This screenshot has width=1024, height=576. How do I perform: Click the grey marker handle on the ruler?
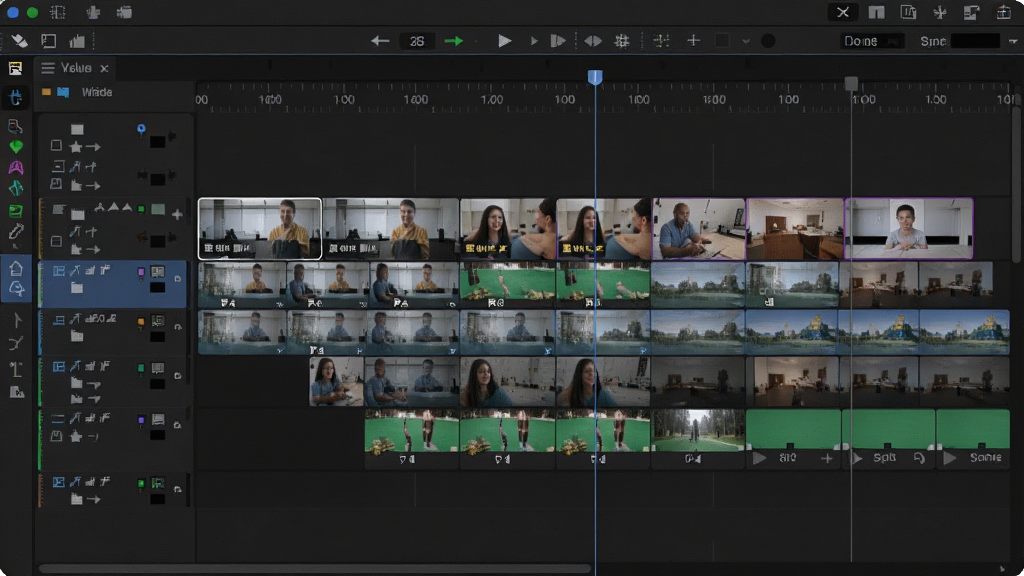(x=851, y=84)
